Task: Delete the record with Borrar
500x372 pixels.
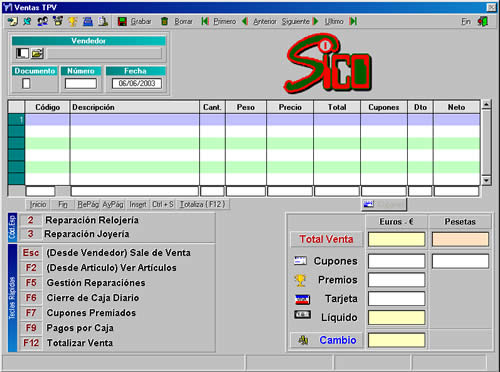Action: click(x=177, y=21)
